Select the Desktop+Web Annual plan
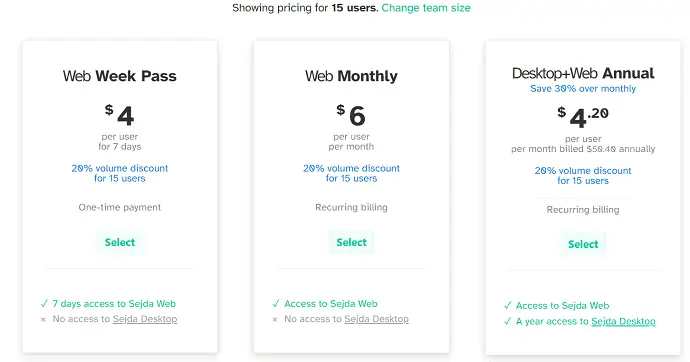Viewport: 690px width, 362px height. coord(583,244)
